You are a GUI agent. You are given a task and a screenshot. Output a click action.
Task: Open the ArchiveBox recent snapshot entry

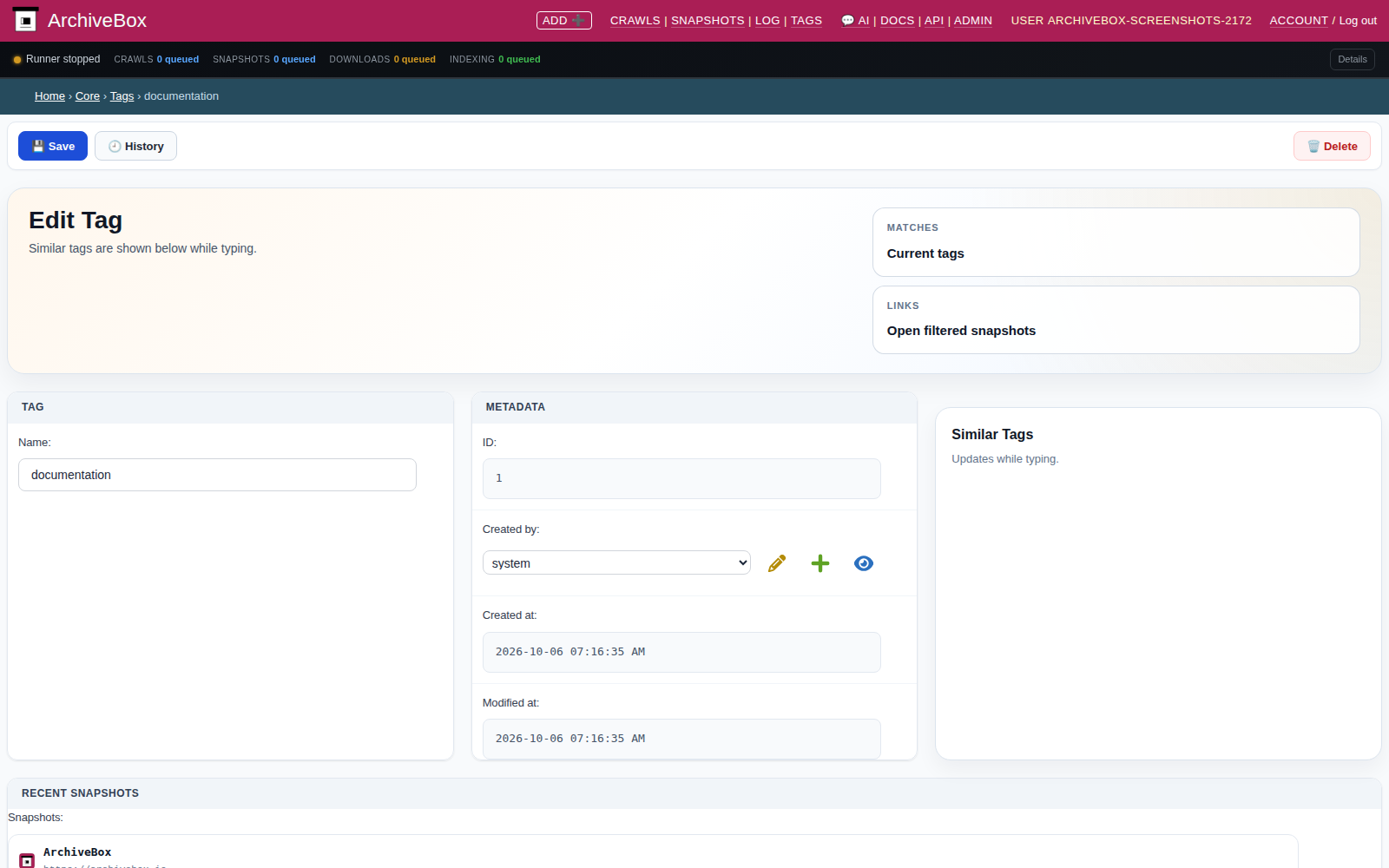(x=653, y=852)
